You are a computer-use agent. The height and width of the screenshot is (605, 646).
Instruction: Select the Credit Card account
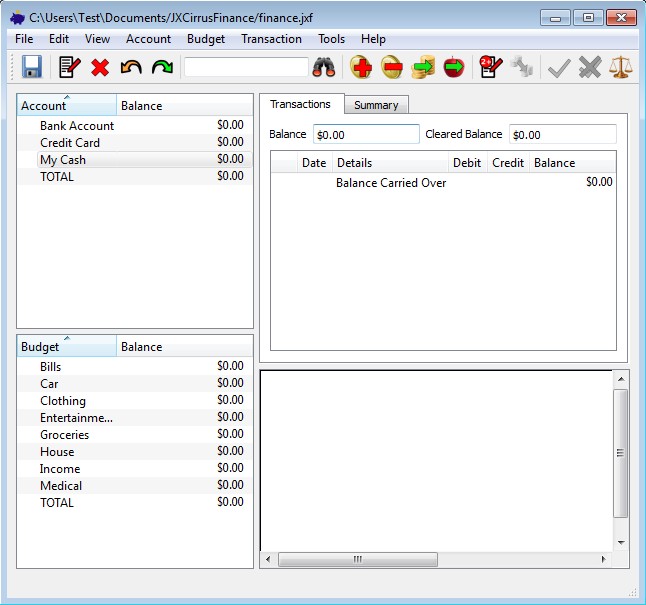pos(70,143)
